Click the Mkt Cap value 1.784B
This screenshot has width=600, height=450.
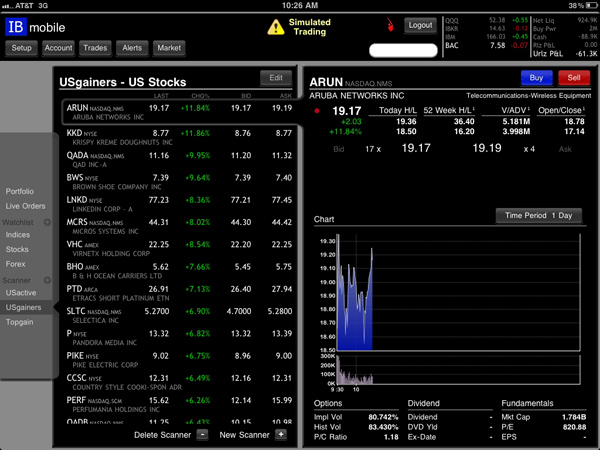[x=574, y=417]
